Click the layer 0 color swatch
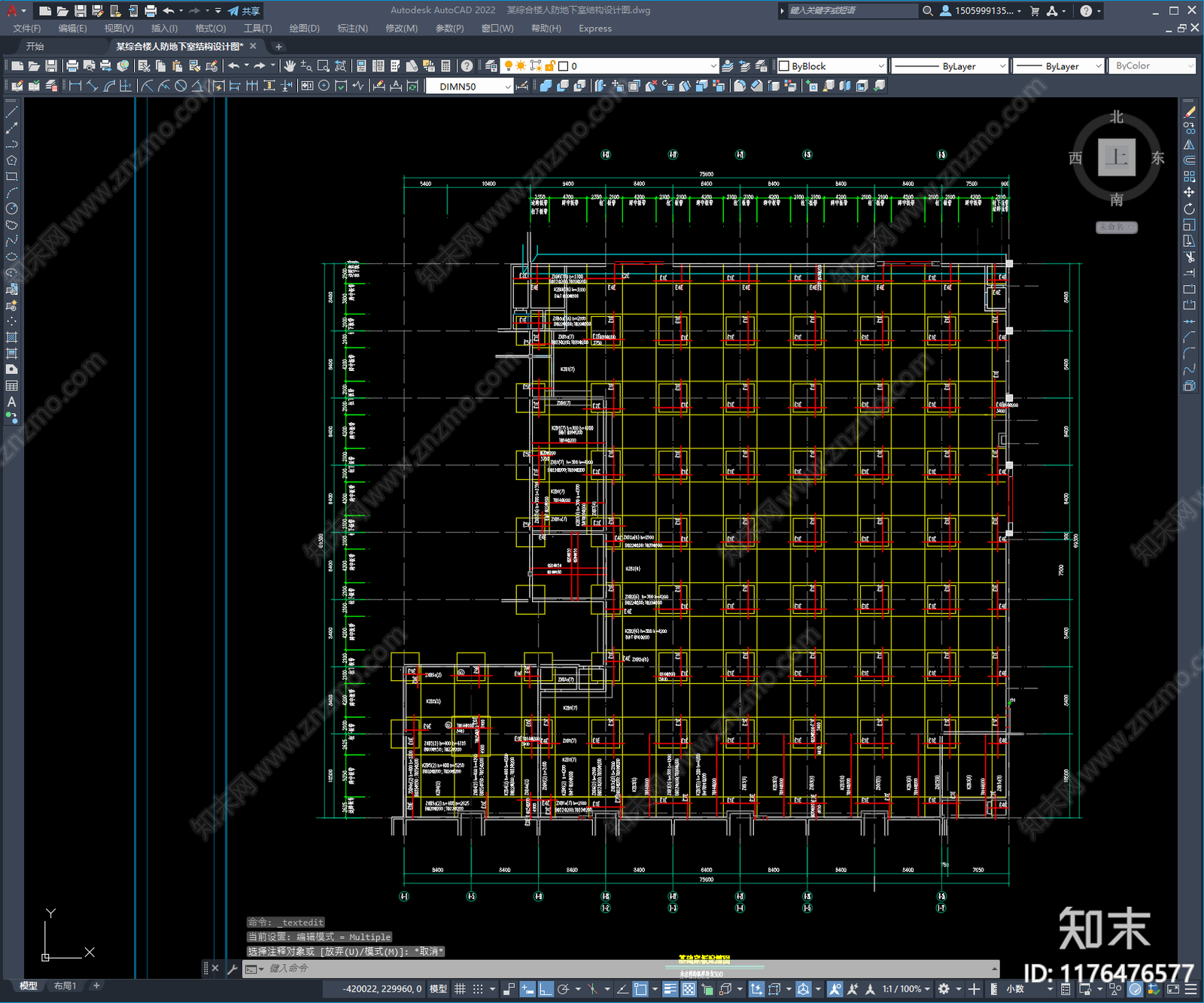 [563, 66]
